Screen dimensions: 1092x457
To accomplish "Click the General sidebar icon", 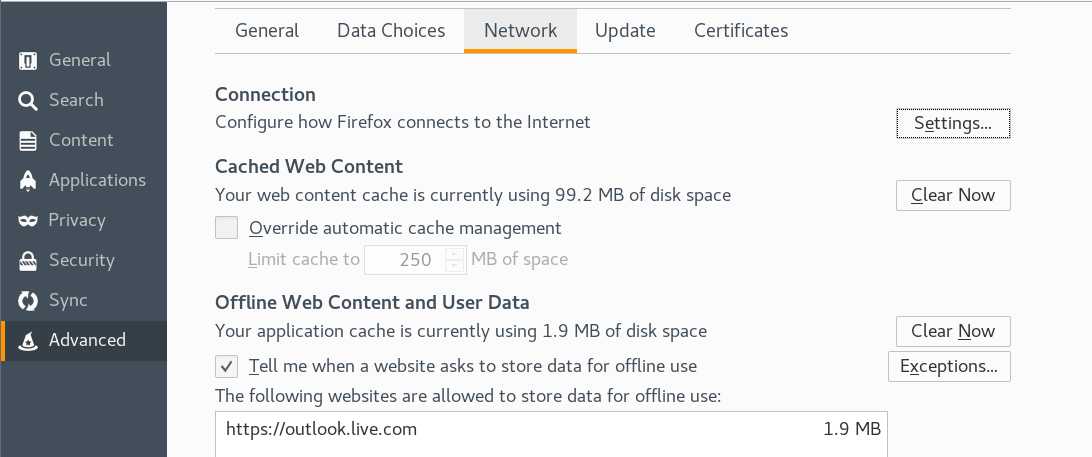I will click(28, 60).
